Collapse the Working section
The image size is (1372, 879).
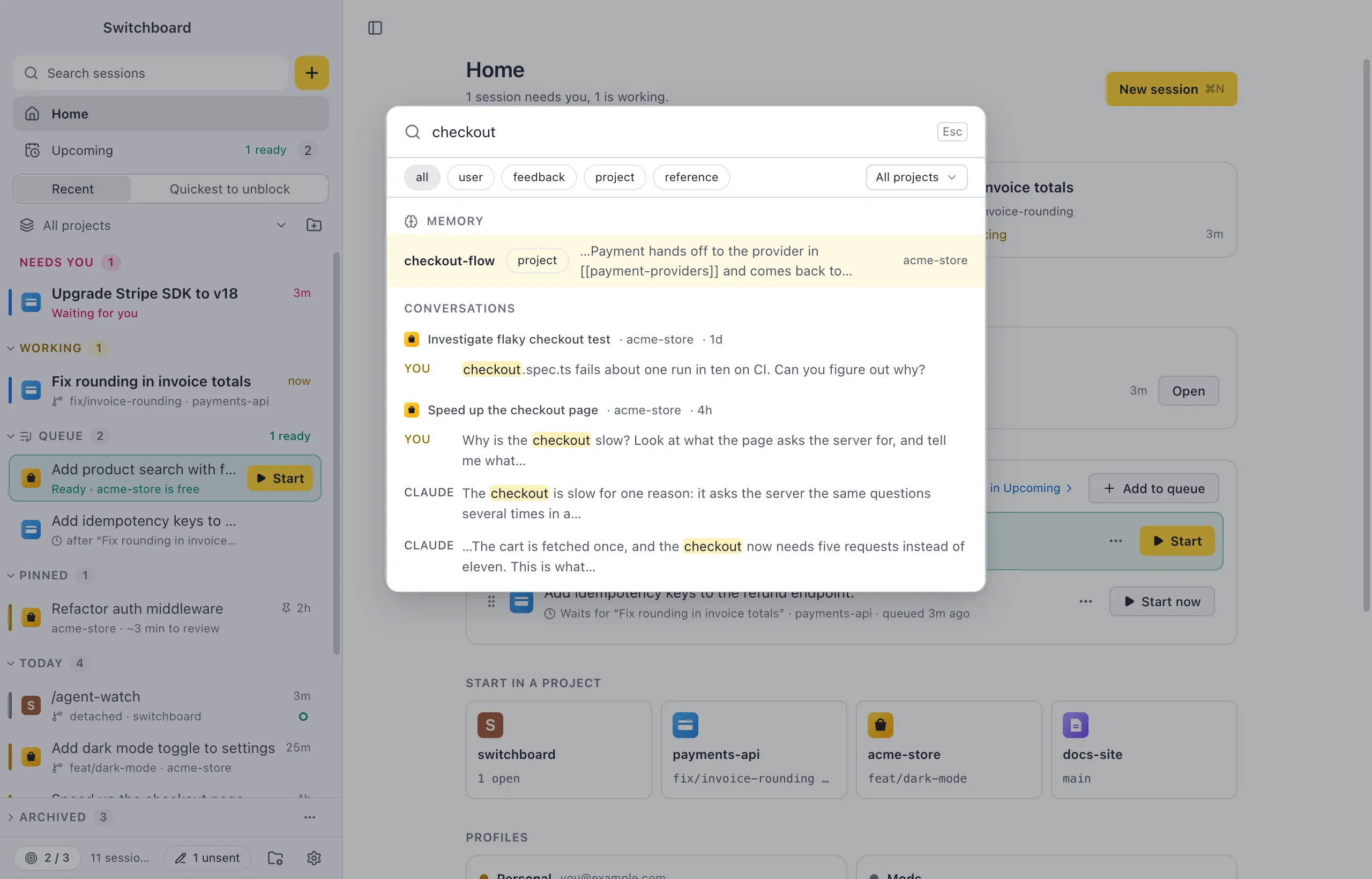[x=10, y=348]
